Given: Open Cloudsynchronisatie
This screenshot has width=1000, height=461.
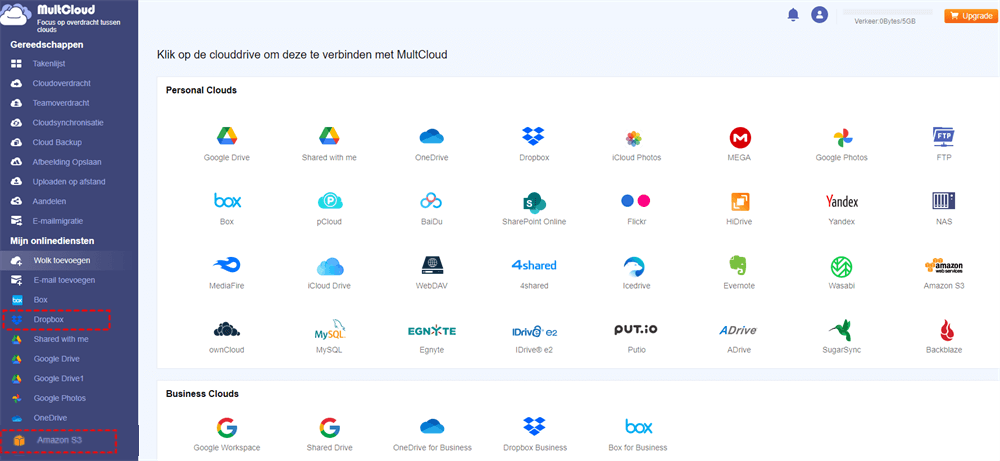Looking at the screenshot, I should tap(69, 122).
